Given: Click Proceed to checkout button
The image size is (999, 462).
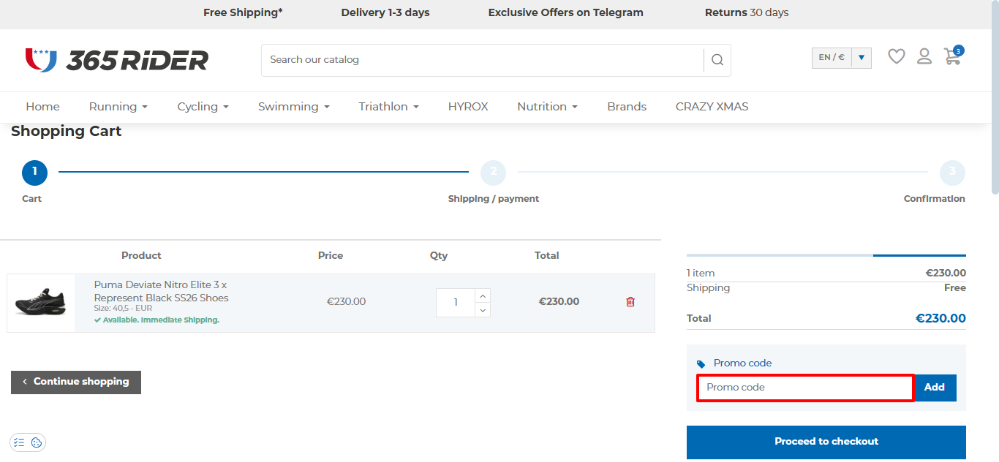Looking at the screenshot, I should pos(826,441).
